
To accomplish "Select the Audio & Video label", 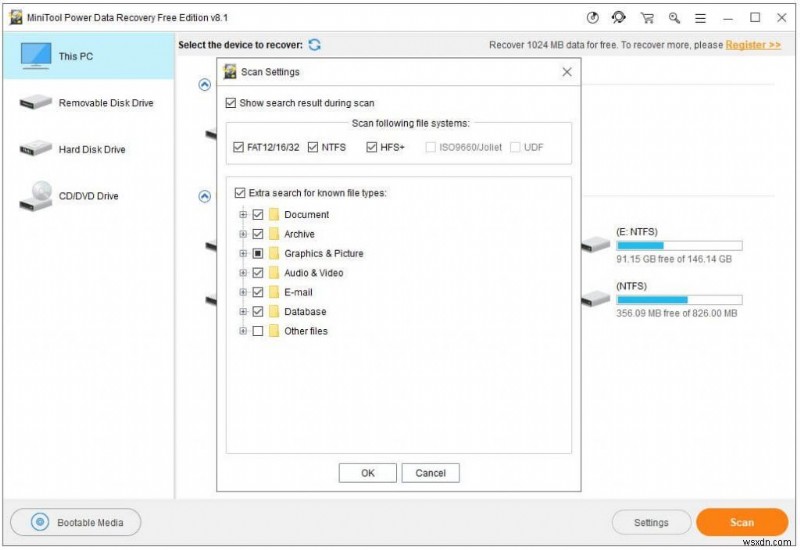I will click(x=313, y=273).
